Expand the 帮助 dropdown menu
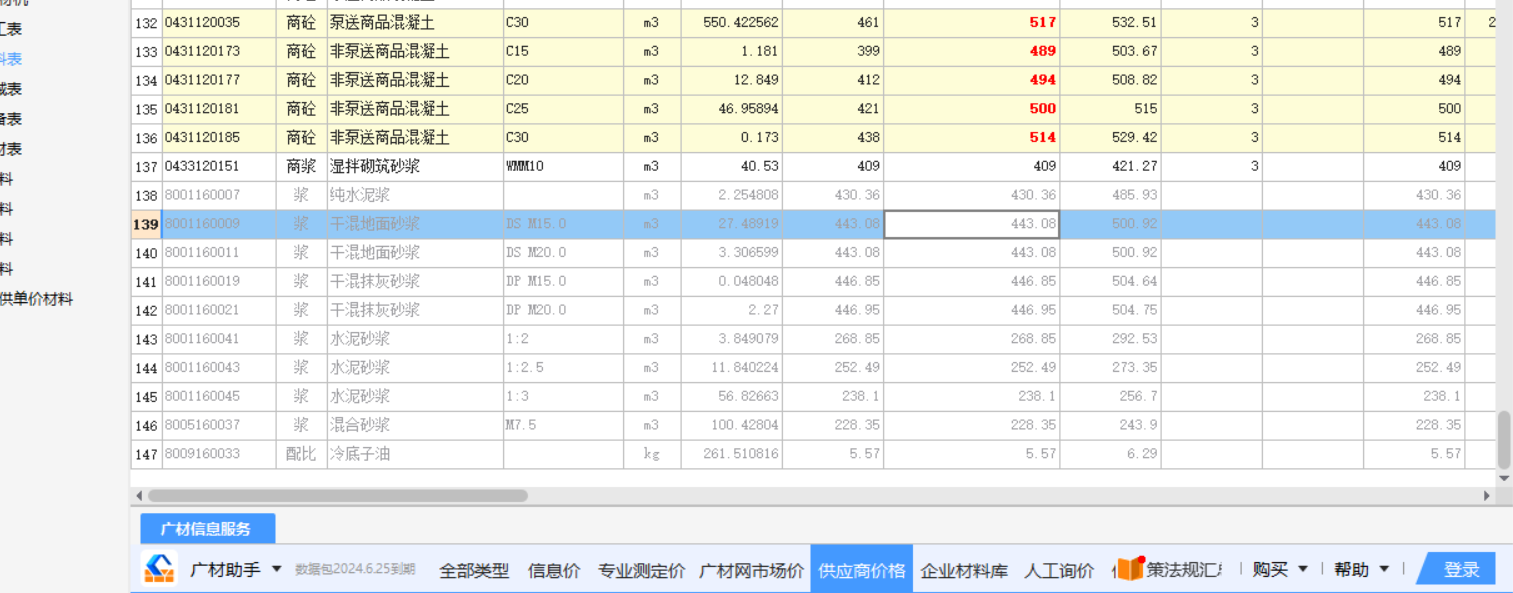1513x593 pixels. point(1384,569)
